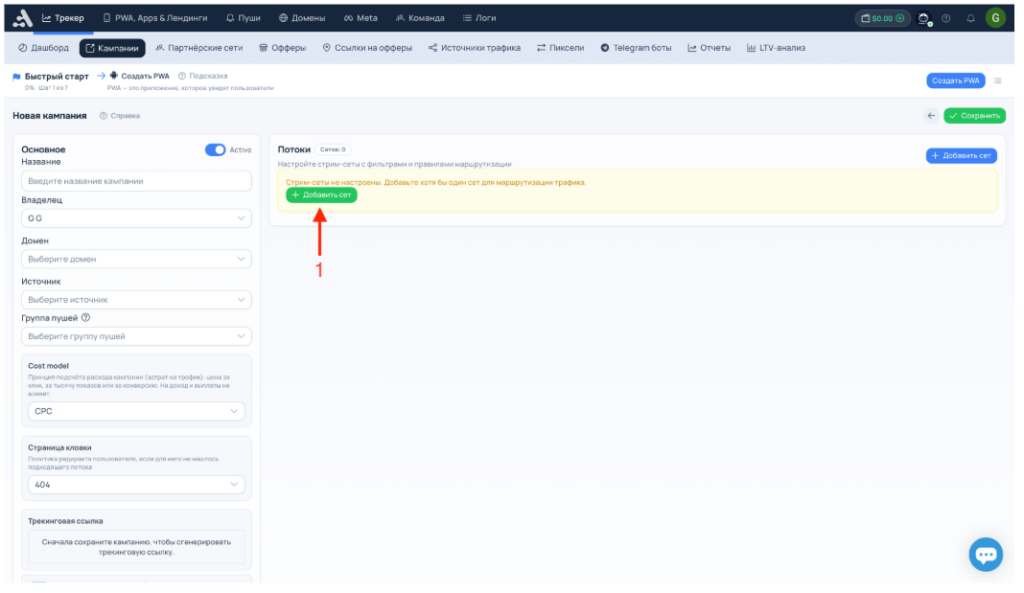1024x593 pixels.
Task: Click the Справка help link
Action: point(120,116)
